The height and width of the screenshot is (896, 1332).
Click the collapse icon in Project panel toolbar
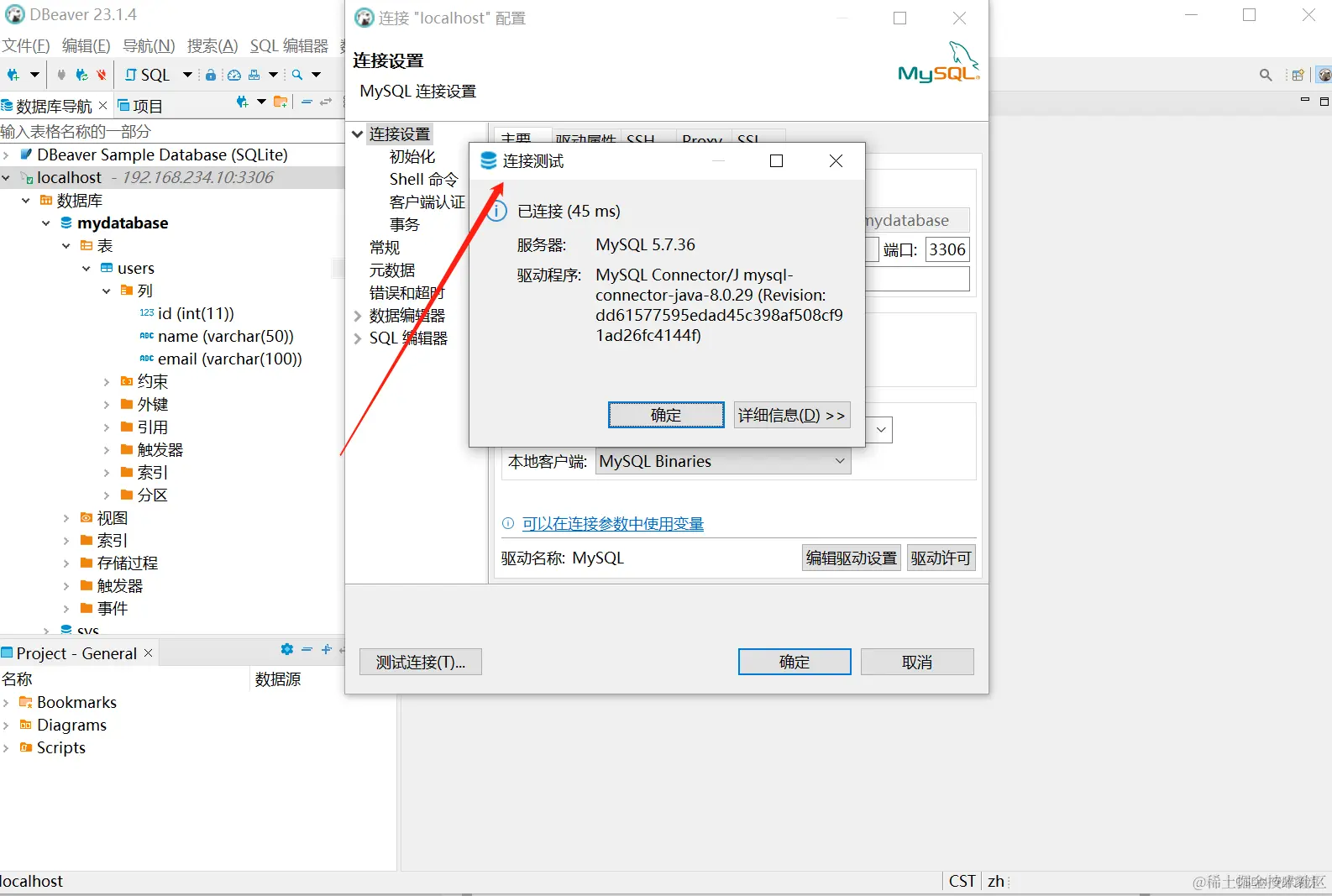click(x=307, y=649)
